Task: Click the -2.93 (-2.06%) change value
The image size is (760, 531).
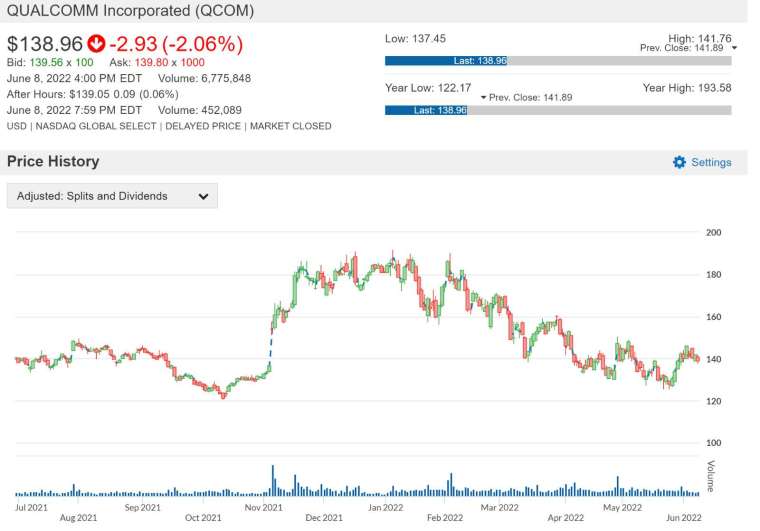Action: tap(176, 44)
